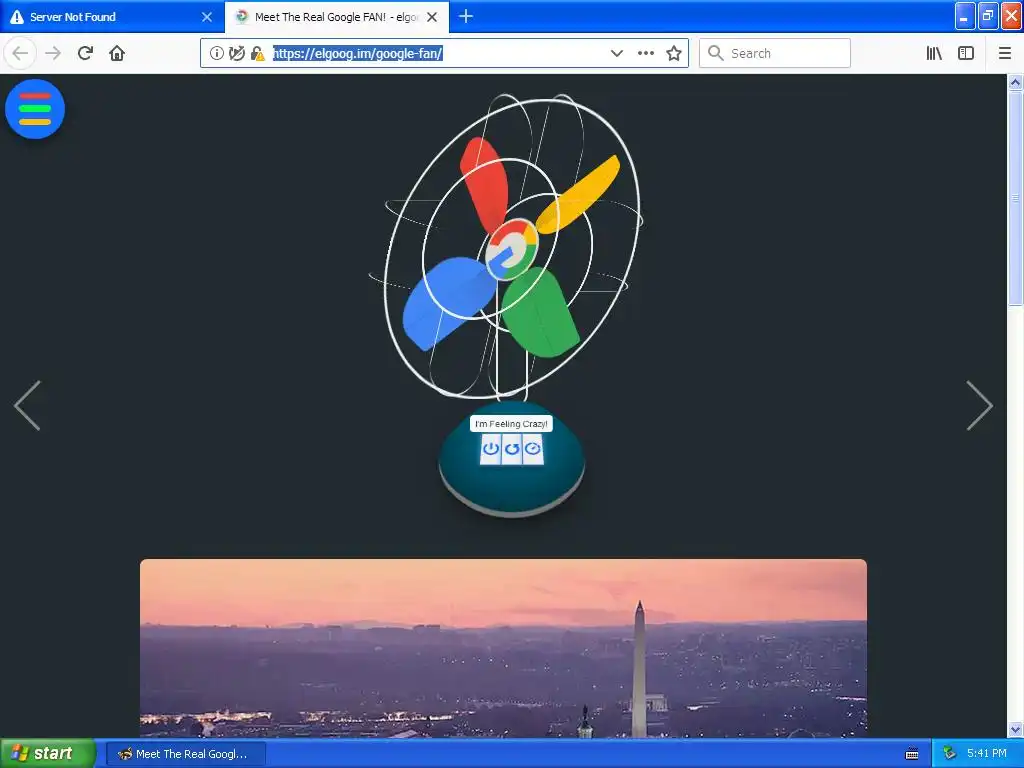1024x768 pixels.
Task: Click the I'm Feeling Crazy tooltip
Action: point(511,424)
